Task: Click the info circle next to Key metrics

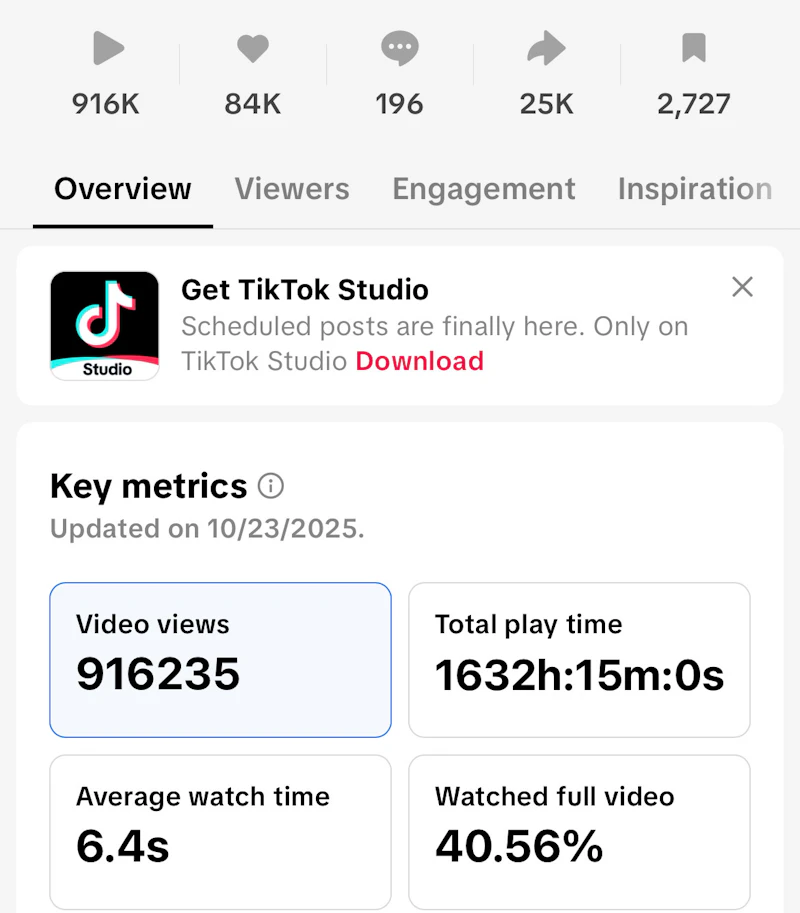Action: pos(268,486)
